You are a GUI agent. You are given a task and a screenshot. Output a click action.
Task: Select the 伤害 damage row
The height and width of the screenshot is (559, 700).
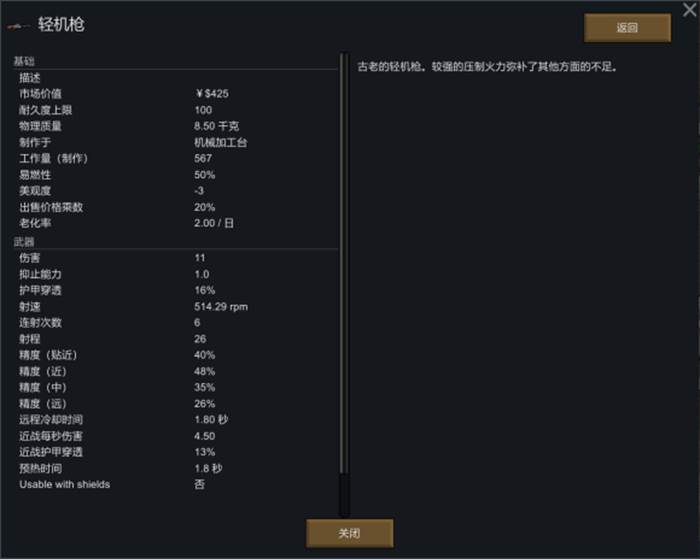click(x=176, y=258)
